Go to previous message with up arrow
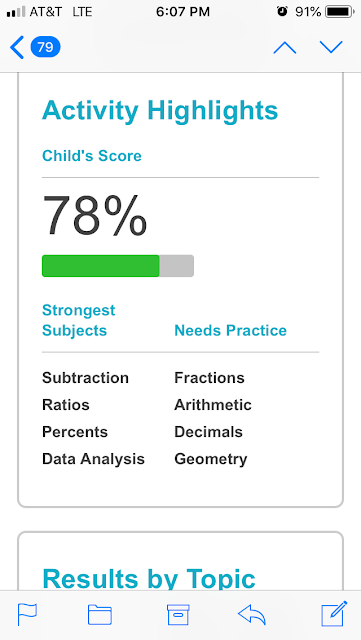Image resolution: width=361 pixels, height=640 pixels. pyautogui.click(x=285, y=48)
